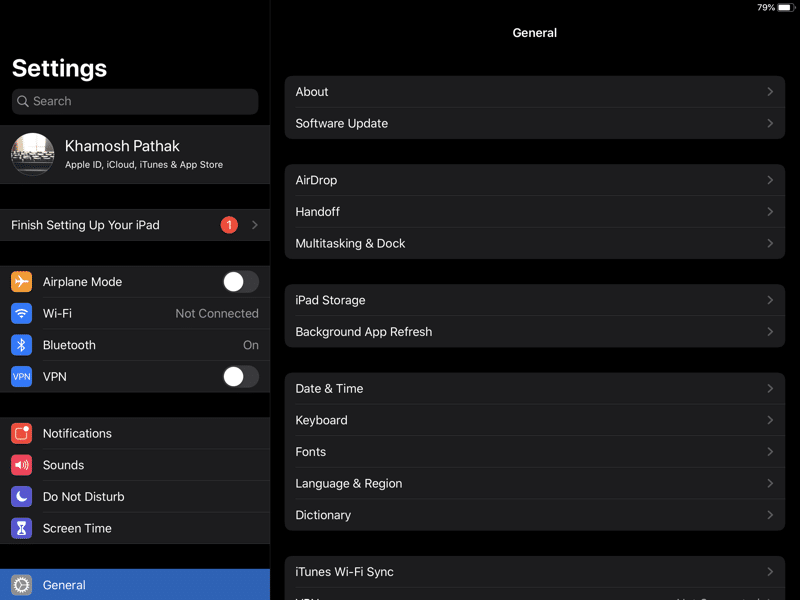The width and height of the screenshot is (800, 600).
Task: Tap the Bluetooth icon in sidebar
Action: (22, 345)
